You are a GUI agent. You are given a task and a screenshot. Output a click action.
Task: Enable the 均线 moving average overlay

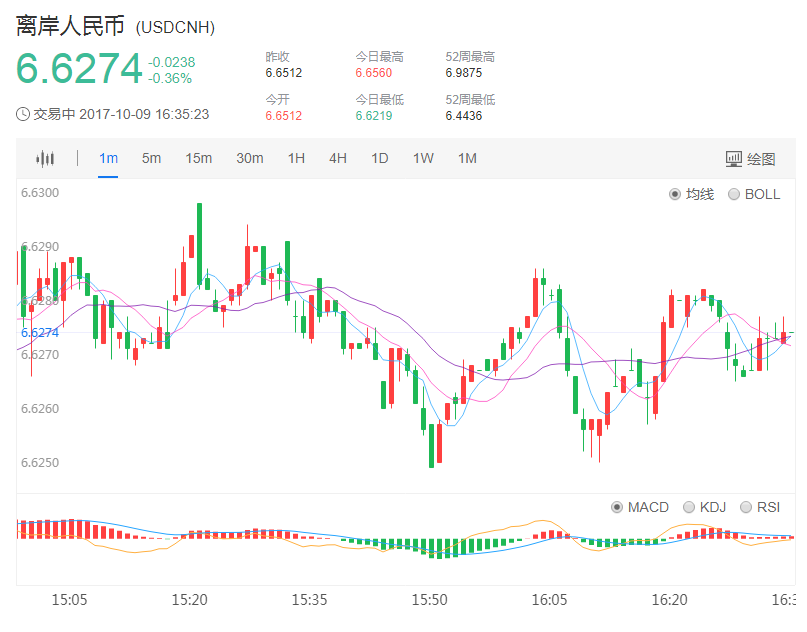[675, 194]
